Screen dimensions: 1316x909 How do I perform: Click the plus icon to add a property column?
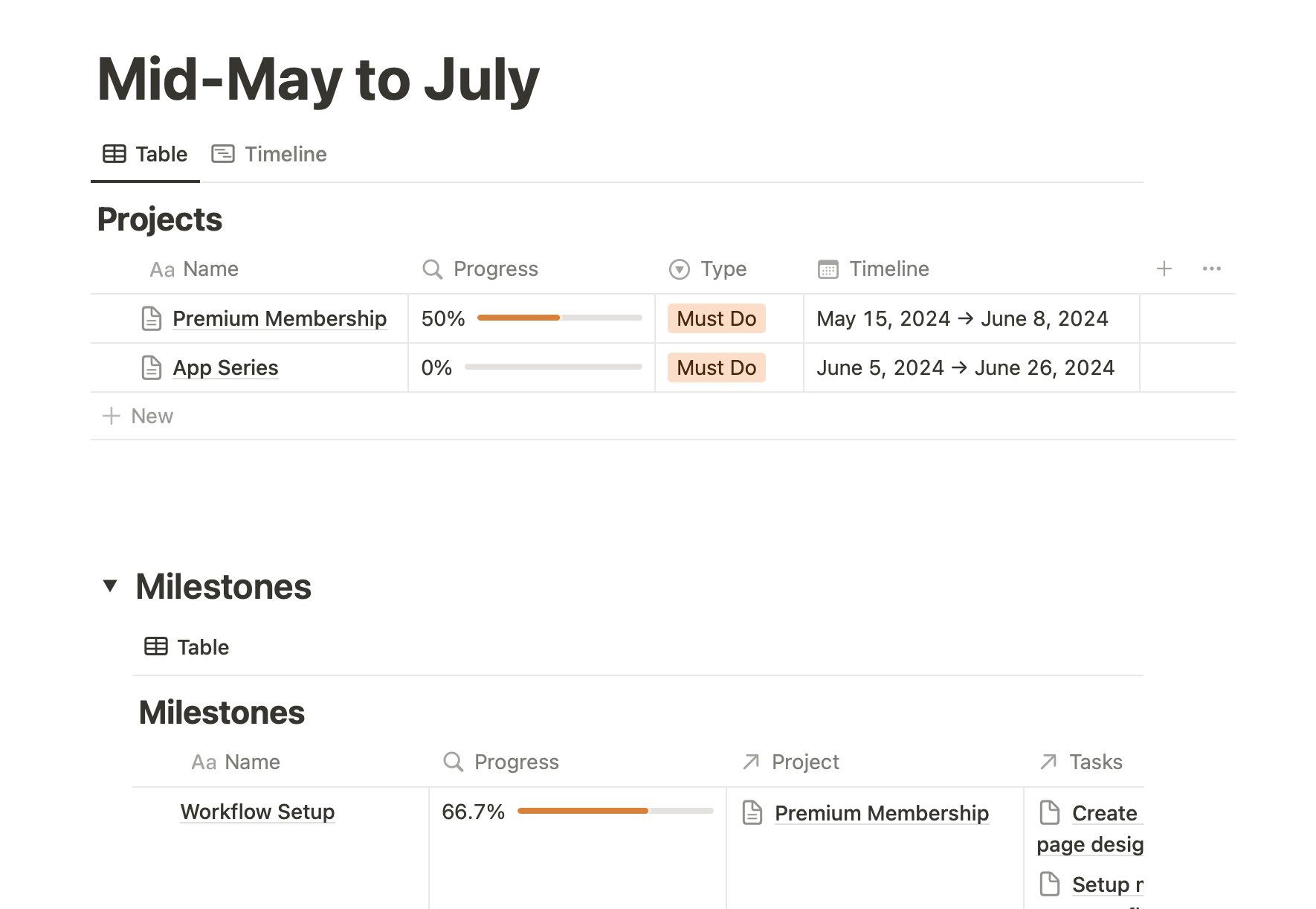(x=1164, y=269)
